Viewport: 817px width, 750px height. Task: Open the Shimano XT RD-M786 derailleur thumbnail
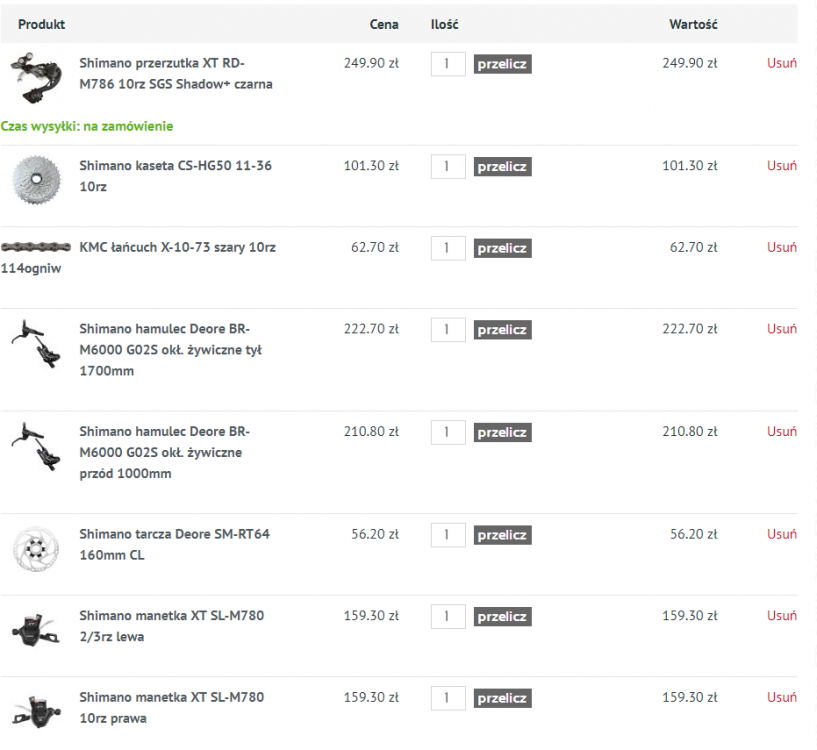click(36, 77)
